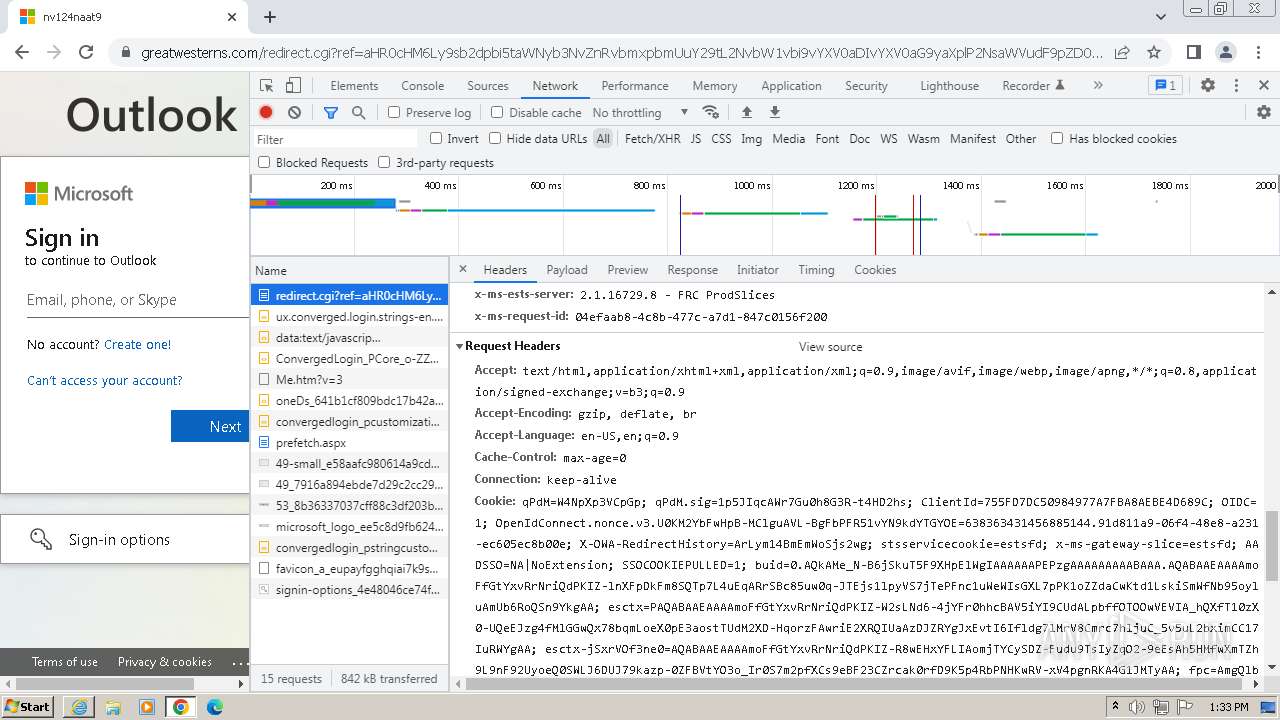Enable the Preserve log checkbox
This screenshot has height=720, width=1280.
click(394, 113)
